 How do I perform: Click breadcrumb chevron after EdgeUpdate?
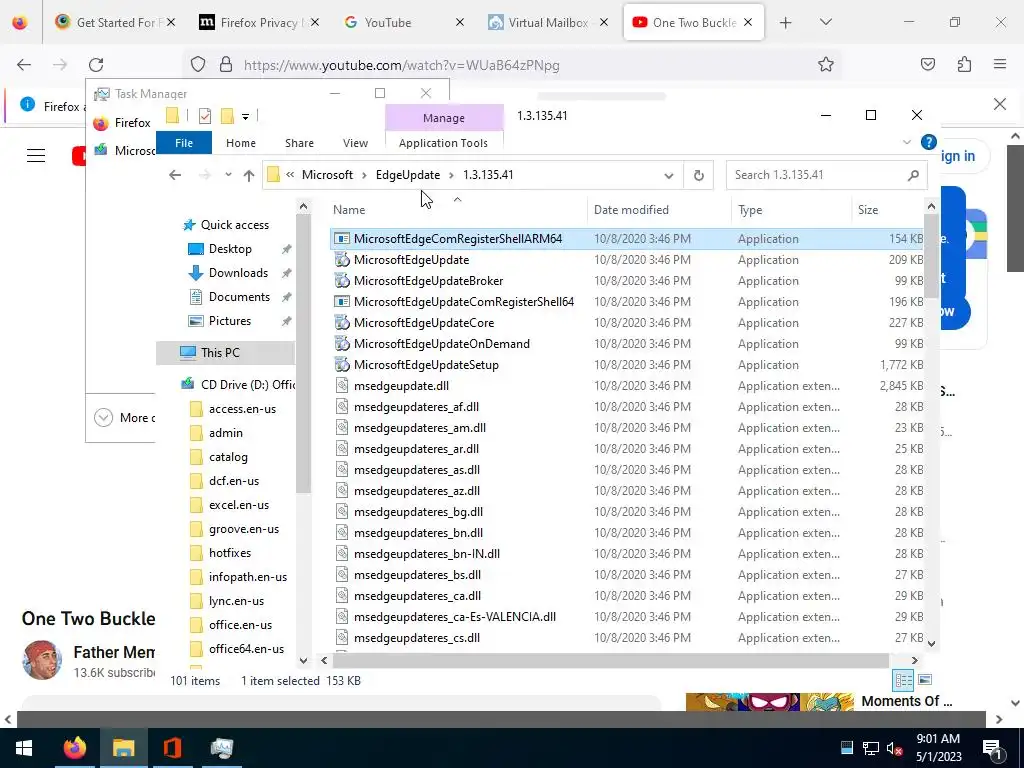tap(452, 175)
